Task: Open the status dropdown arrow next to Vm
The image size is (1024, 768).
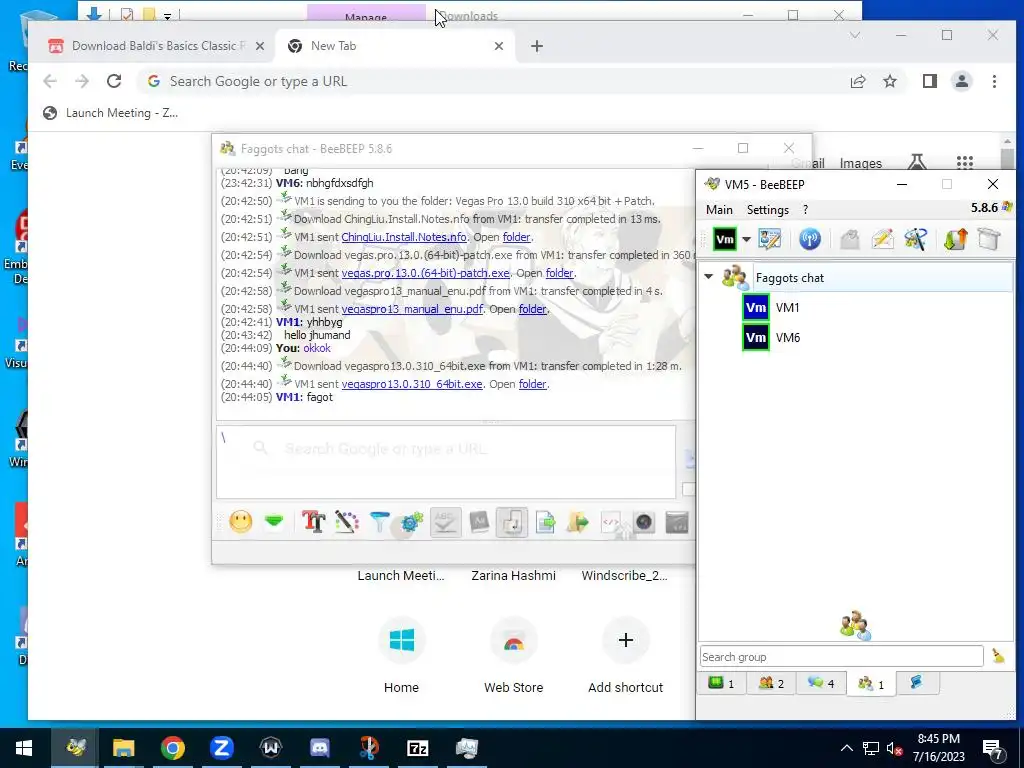Action: point(746,240)
